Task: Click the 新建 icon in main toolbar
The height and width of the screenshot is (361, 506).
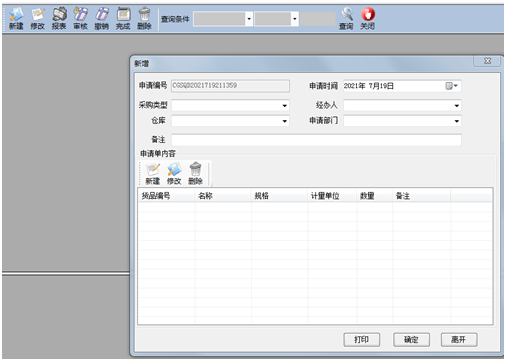Action: 16,19
